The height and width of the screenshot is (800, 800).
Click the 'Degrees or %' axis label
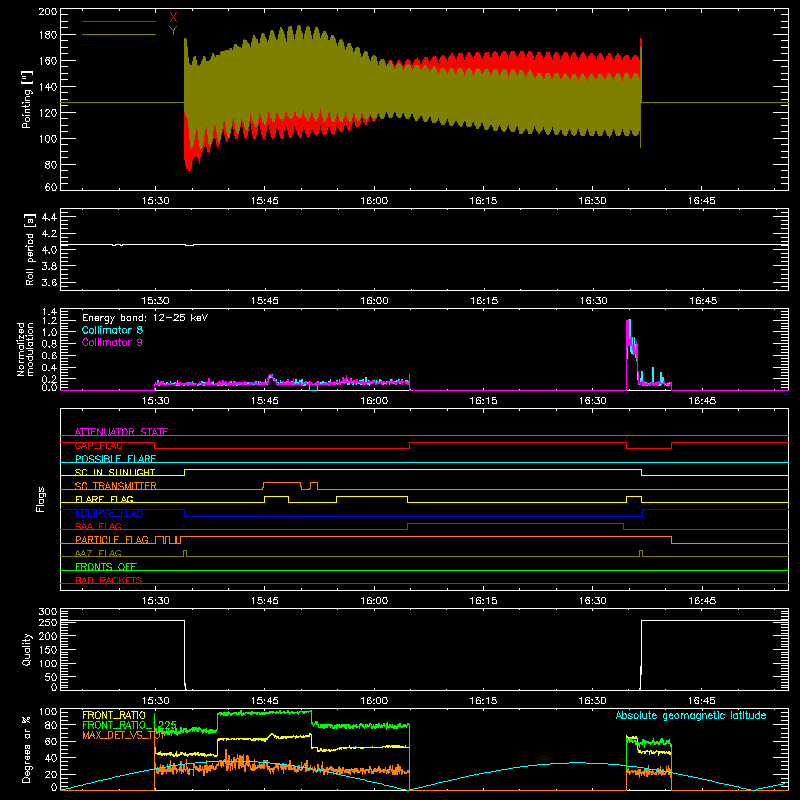pos(27,749)
